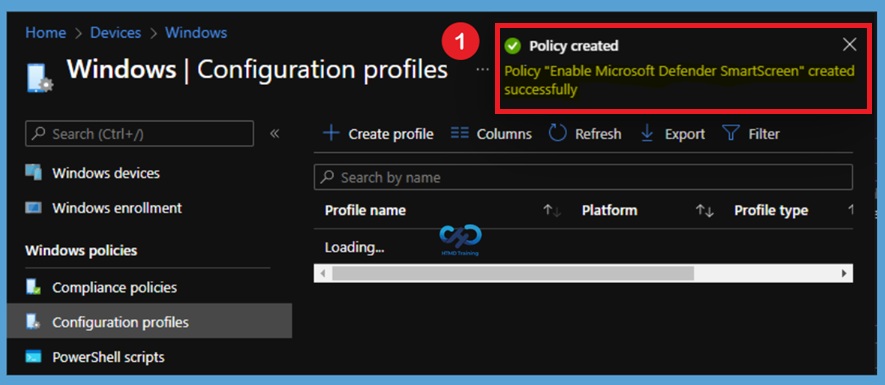885x385 pixels.
Task: Click the green success checkmark icon
Action: tap(512, 46)
